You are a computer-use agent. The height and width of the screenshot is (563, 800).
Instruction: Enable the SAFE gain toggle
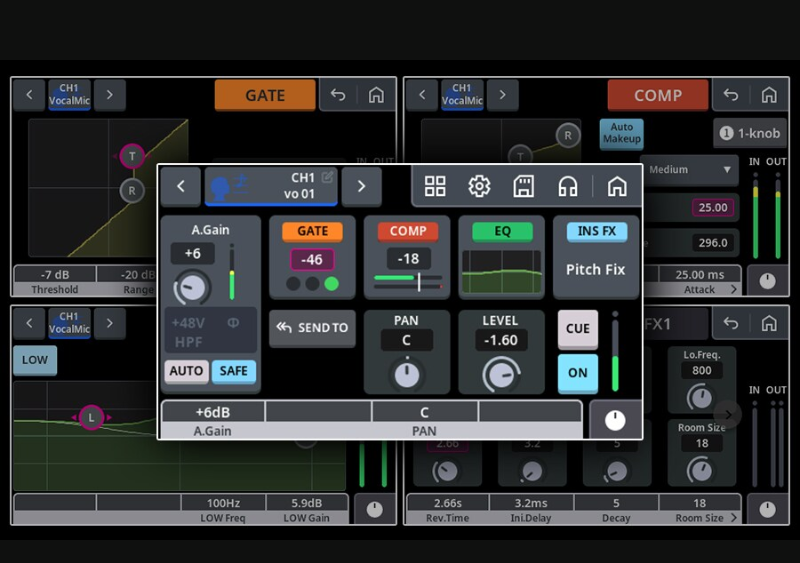pos(234,371)
